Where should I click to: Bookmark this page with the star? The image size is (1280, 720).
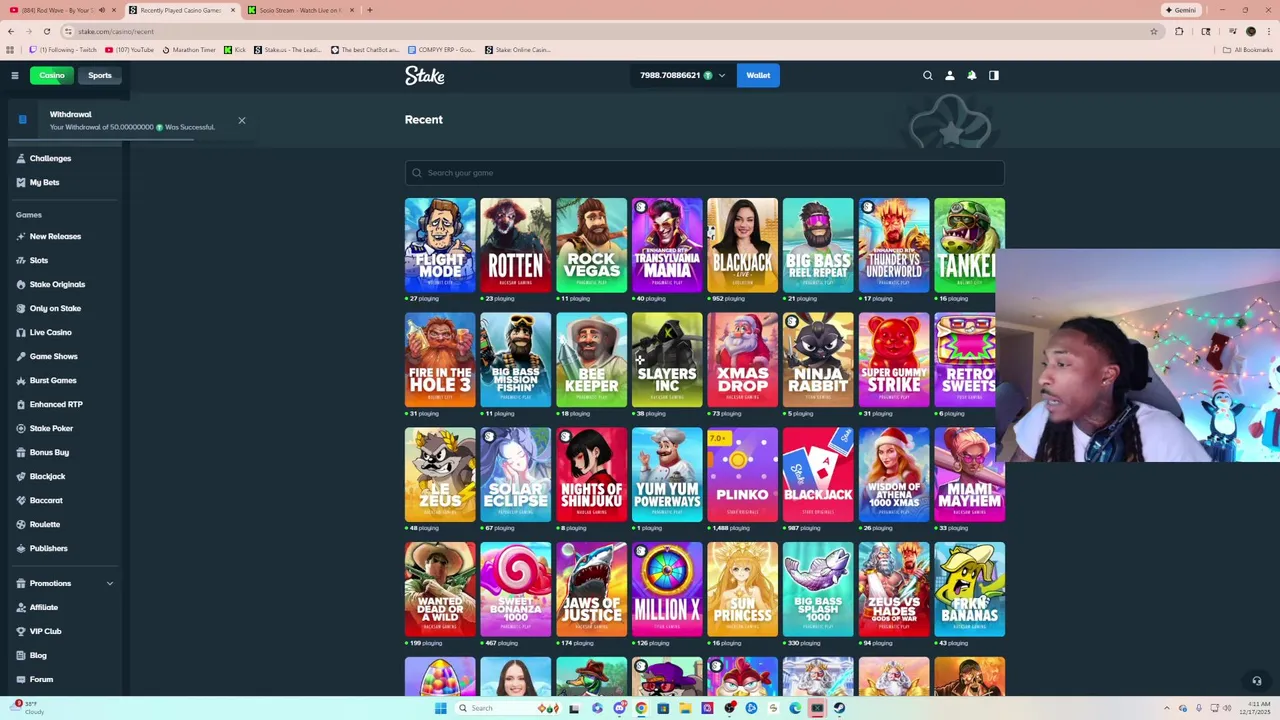1154,31
